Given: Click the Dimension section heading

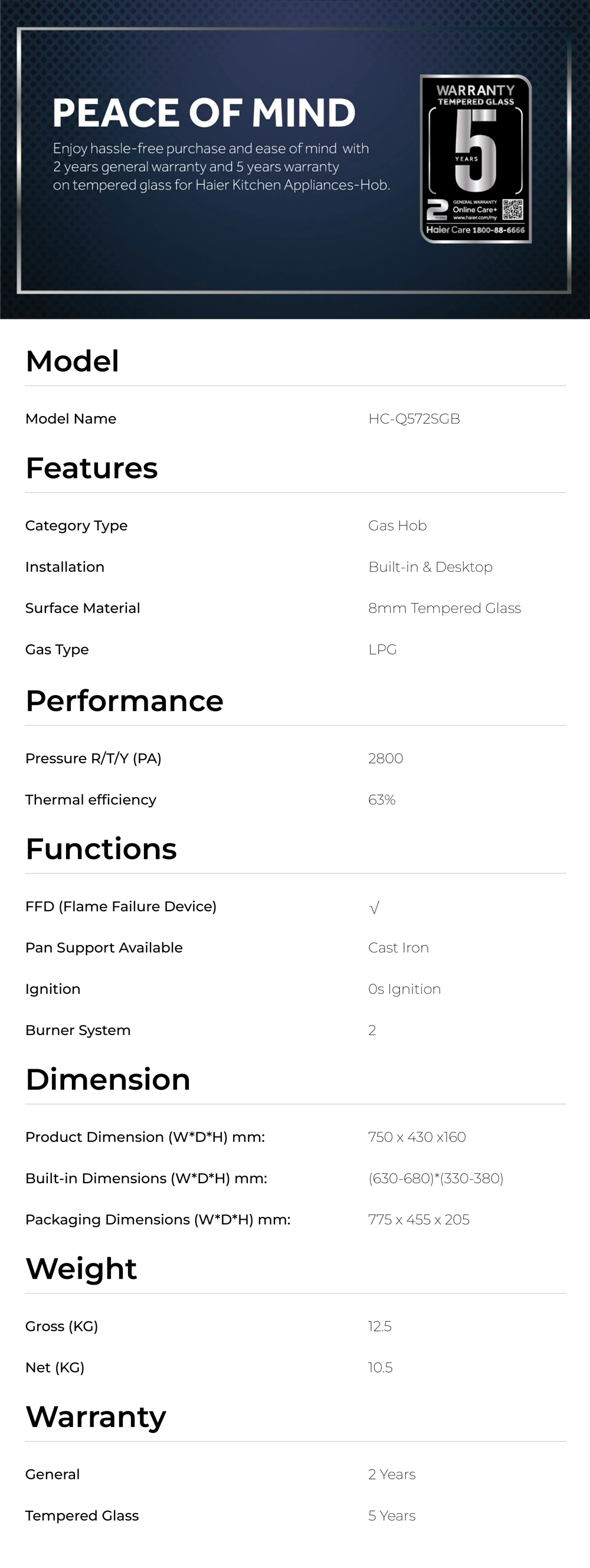Looking at the screenshot, I should (x=109, y=1079).
